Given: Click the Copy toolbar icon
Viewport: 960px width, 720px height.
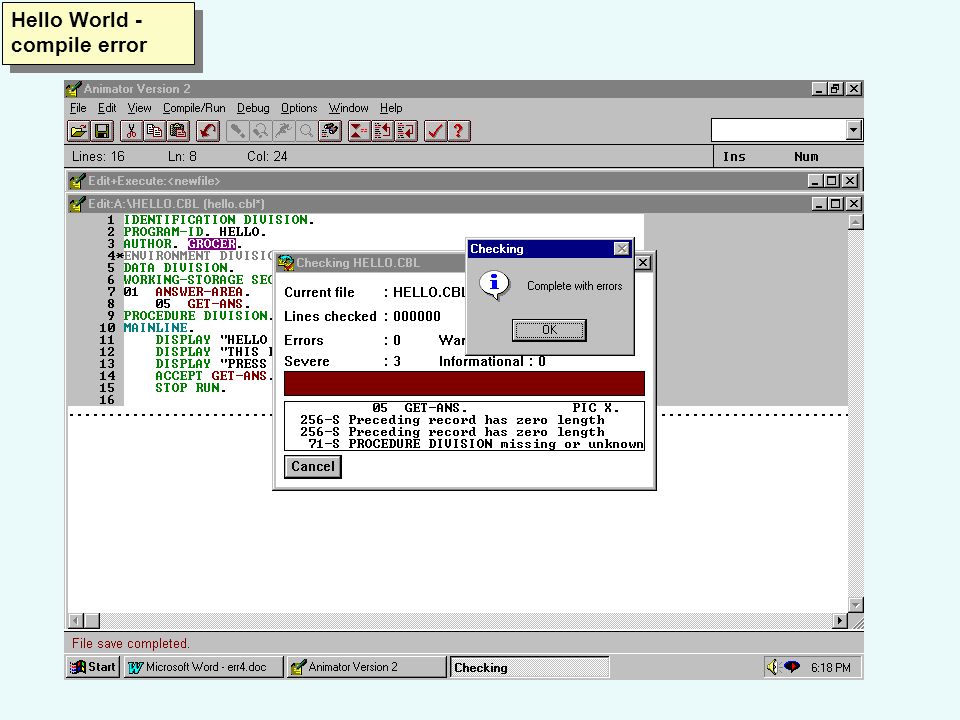Looking at the screenshot, I should (x=154, y=131).
